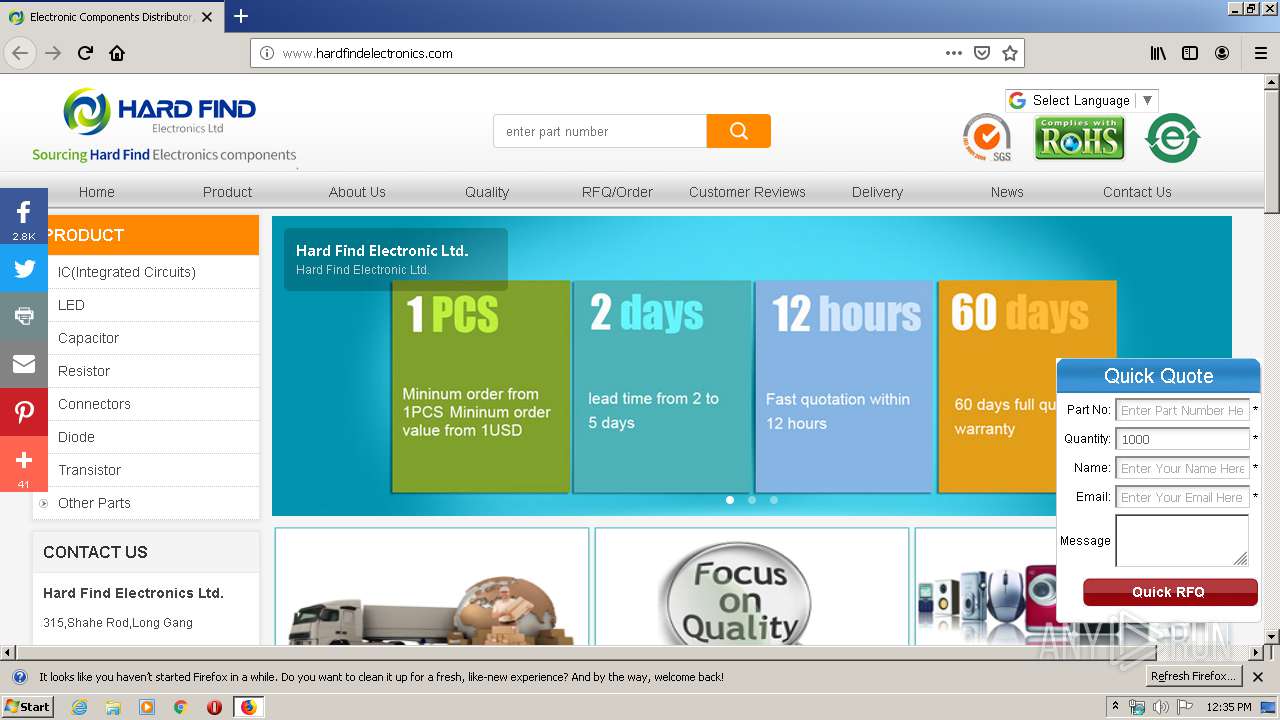Click the Hard Find Electronics logo

point(164,125)
